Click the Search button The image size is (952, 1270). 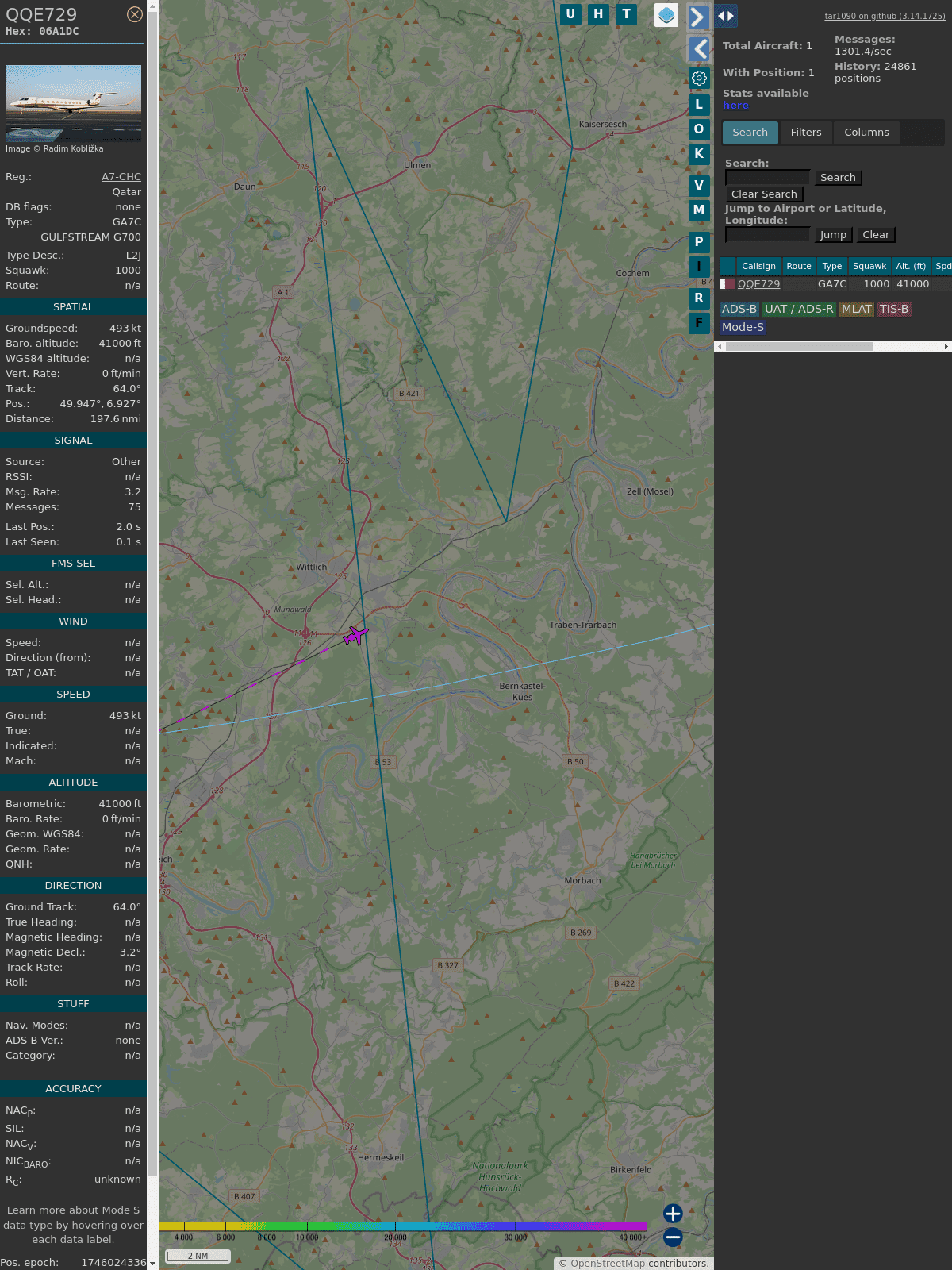(x=838, y=178)
